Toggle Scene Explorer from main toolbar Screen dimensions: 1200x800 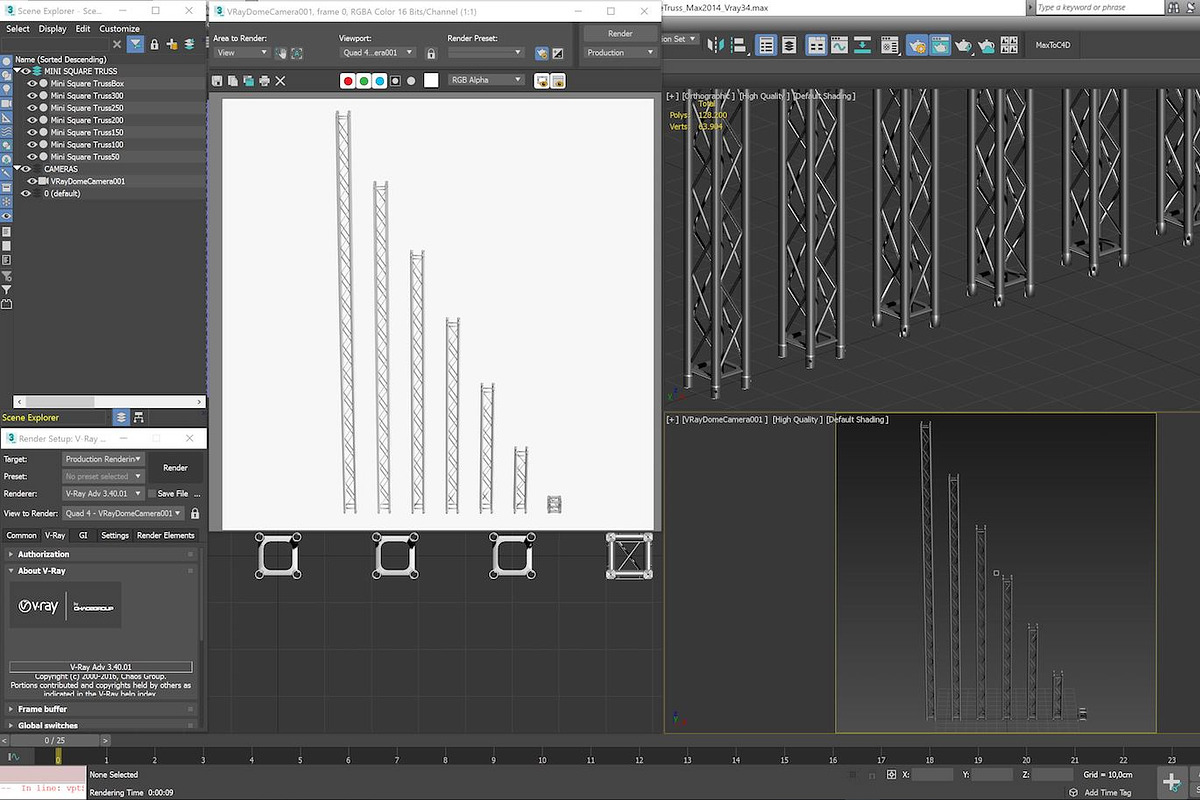click(x=766, y=45)
